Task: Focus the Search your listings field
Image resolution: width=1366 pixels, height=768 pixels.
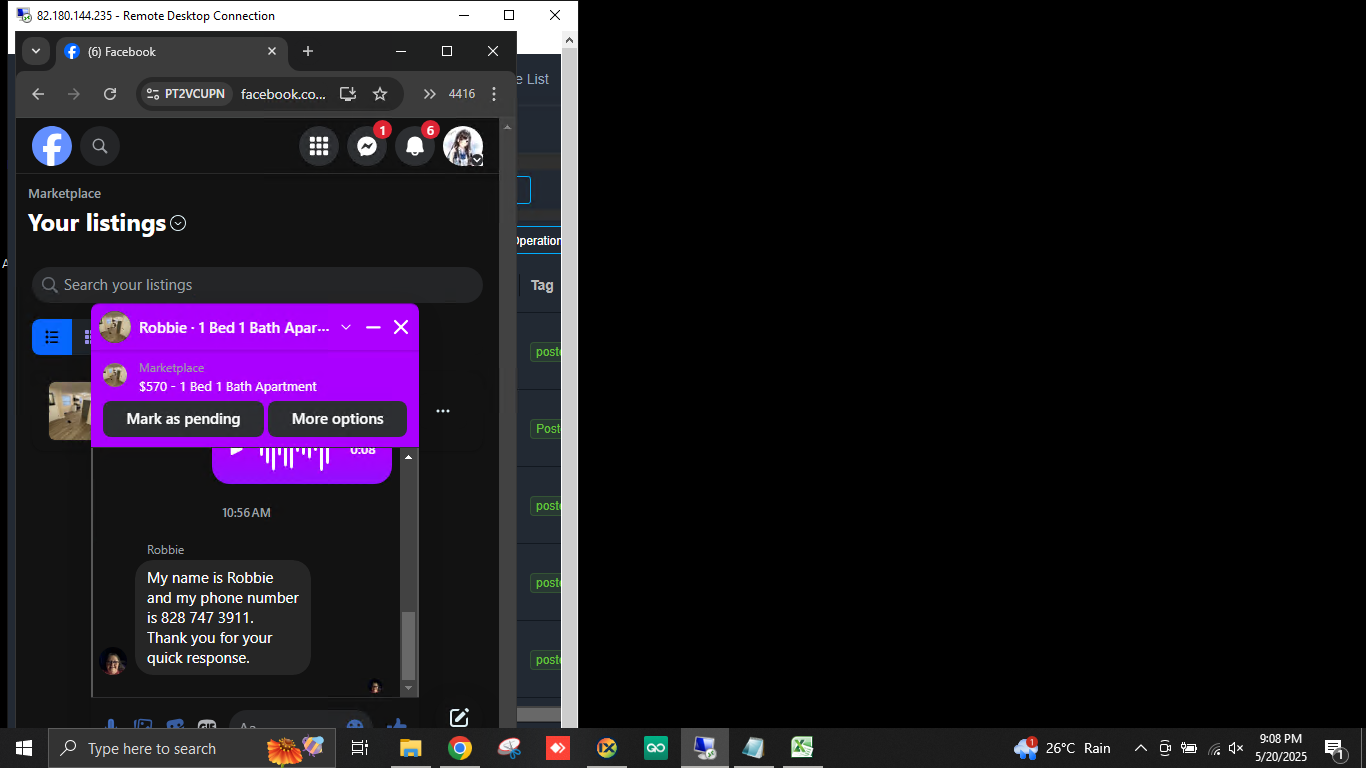Action: [257, 285]
